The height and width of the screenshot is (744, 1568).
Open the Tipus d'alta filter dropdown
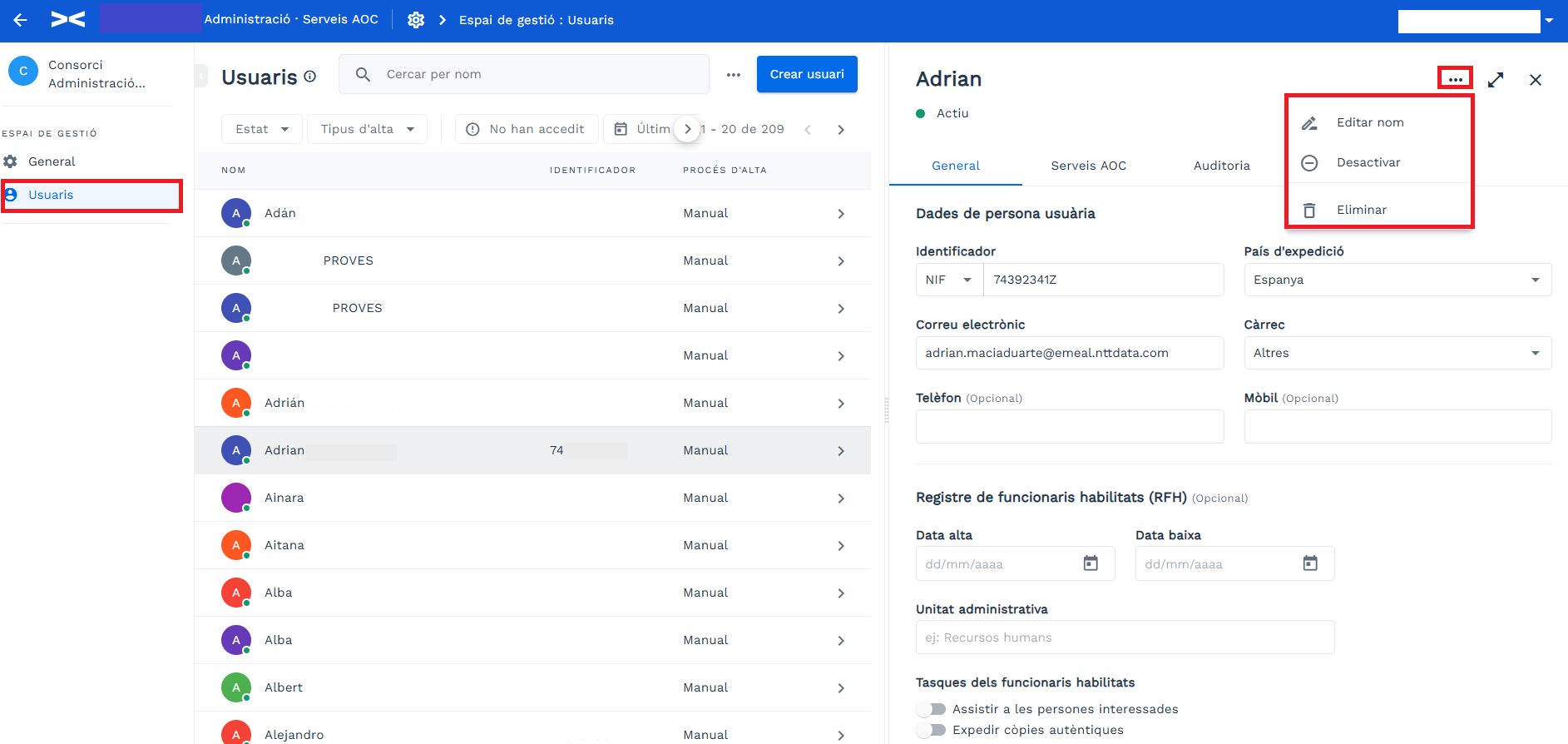(x=368, y=129)
